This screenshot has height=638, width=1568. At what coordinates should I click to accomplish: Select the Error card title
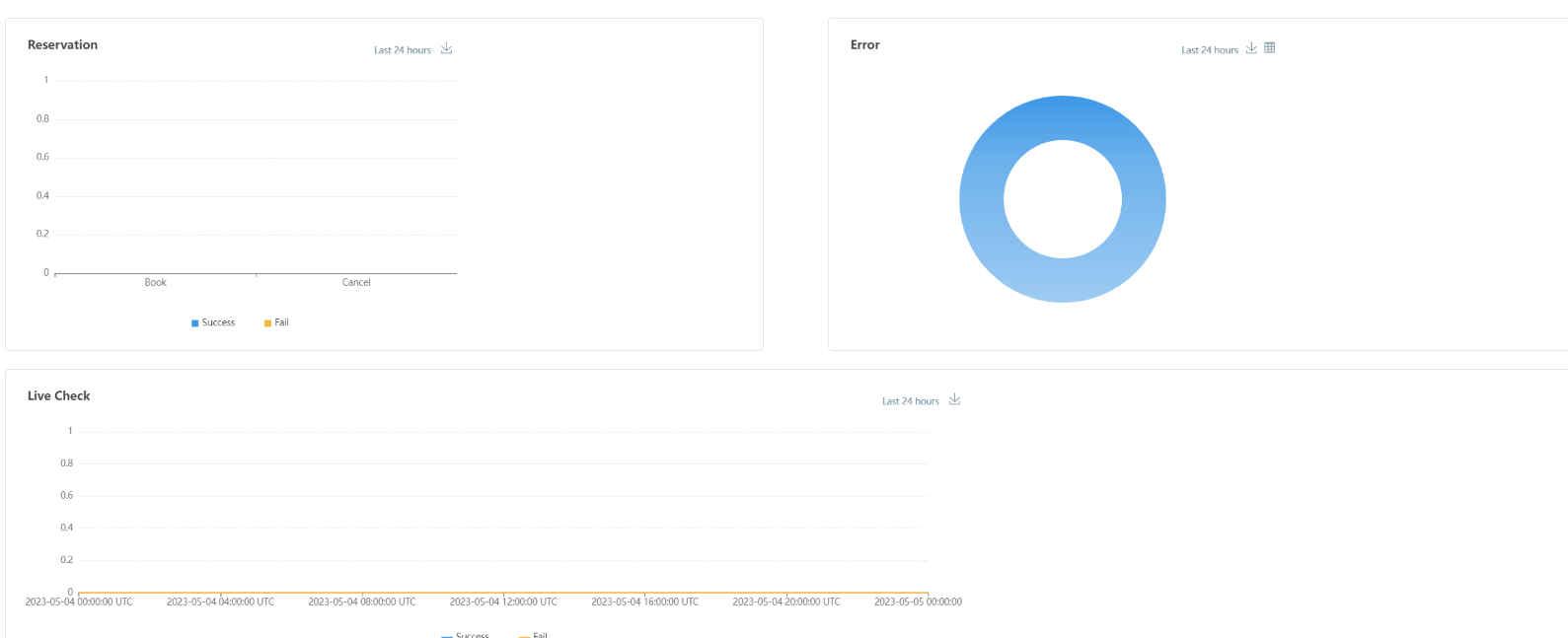(x=865, y=44)
